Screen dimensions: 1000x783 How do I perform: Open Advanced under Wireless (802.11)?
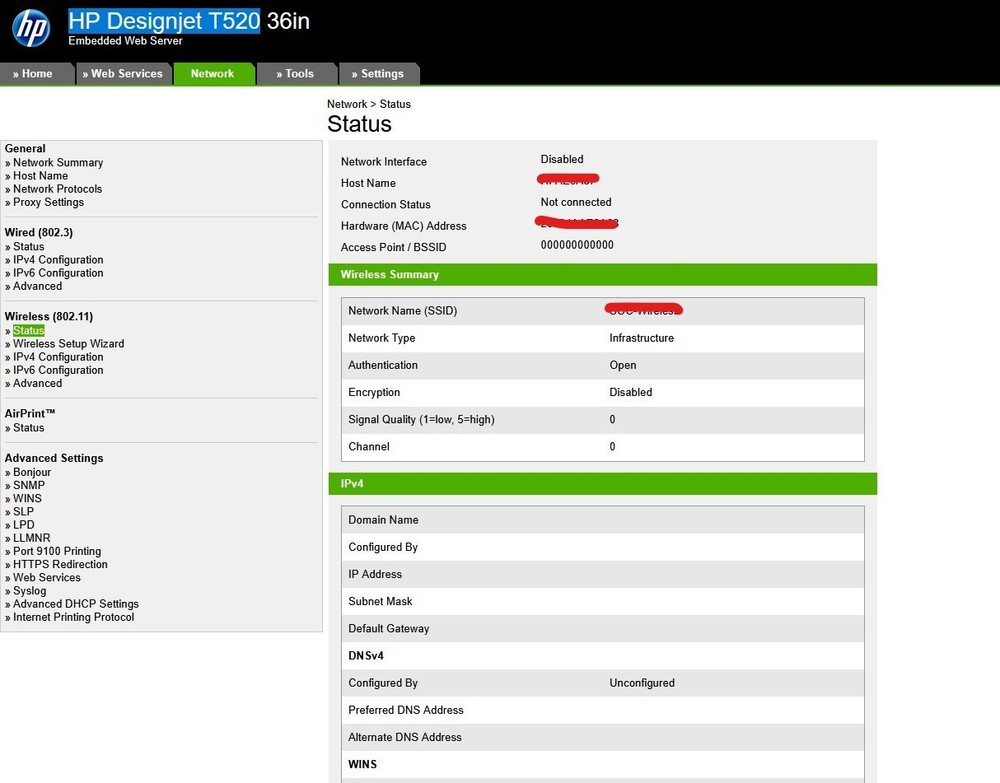tap(38, 383)
